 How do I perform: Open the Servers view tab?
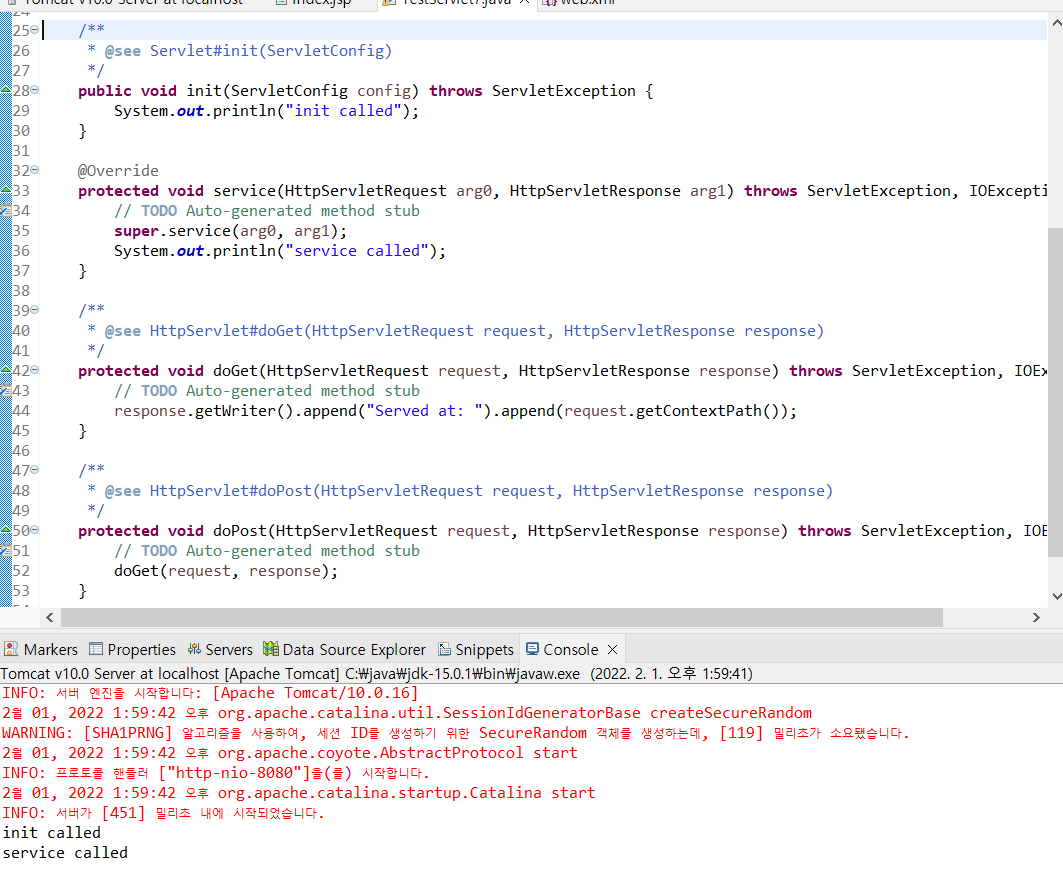tap(220, 649)
